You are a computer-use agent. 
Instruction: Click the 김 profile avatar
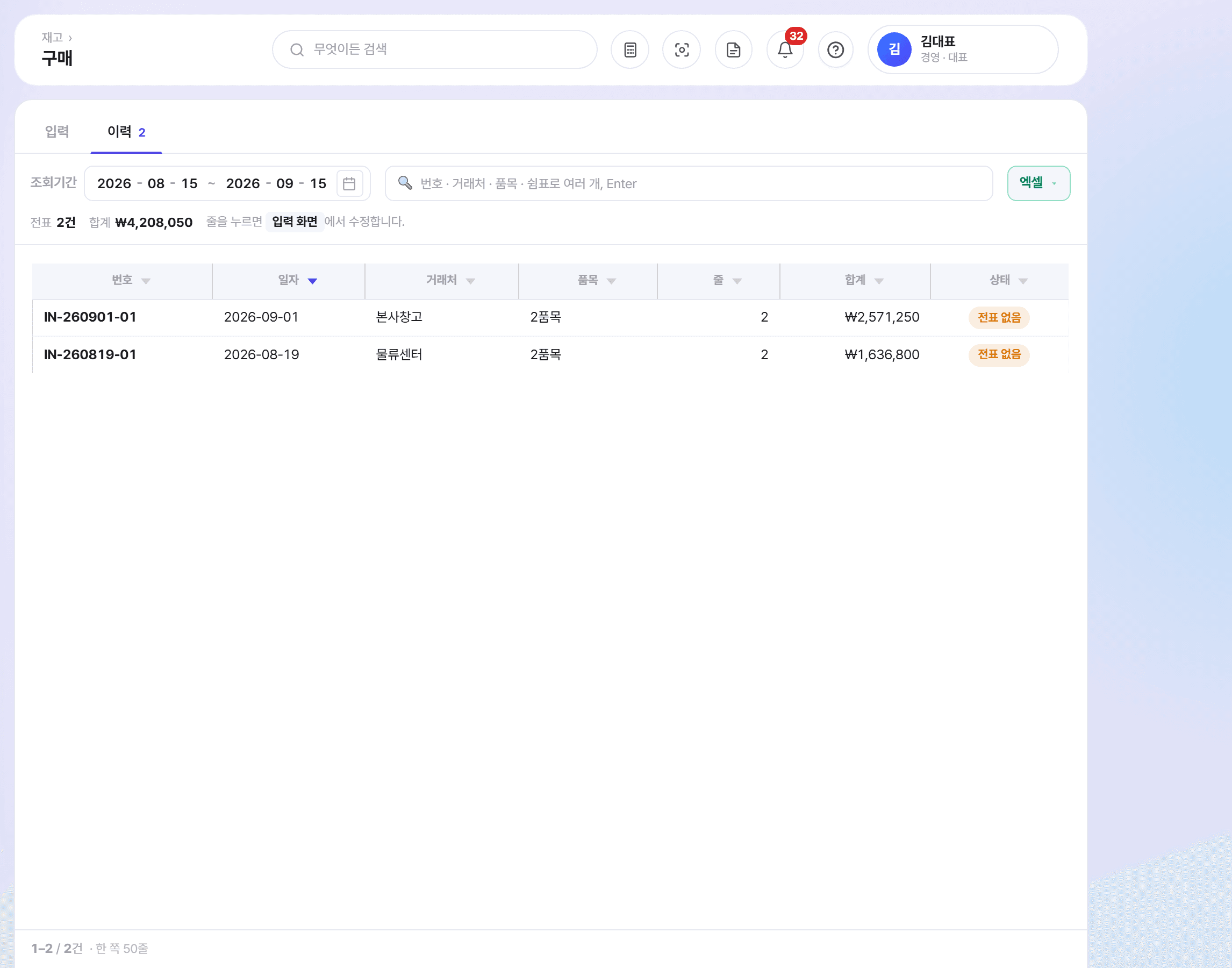tap(894, 49)
